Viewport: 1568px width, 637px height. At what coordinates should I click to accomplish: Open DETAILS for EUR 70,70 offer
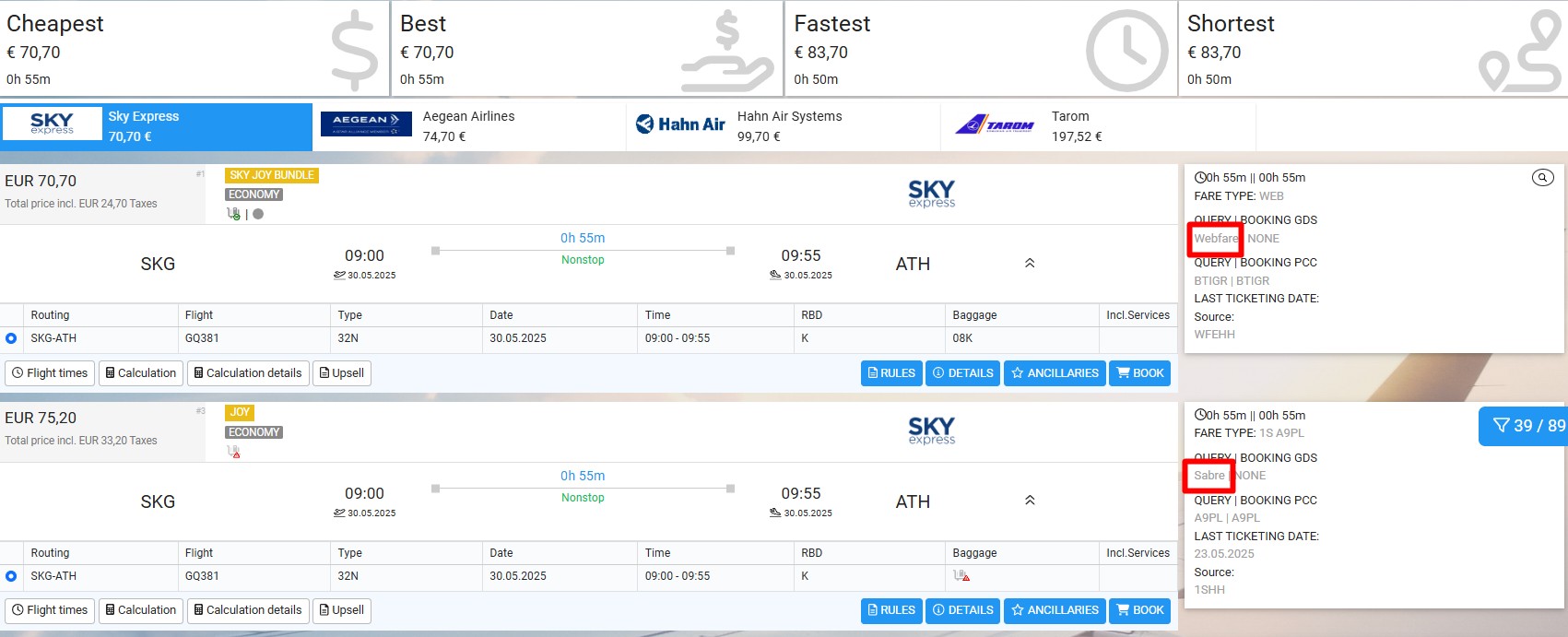click(x=962, y=373)
